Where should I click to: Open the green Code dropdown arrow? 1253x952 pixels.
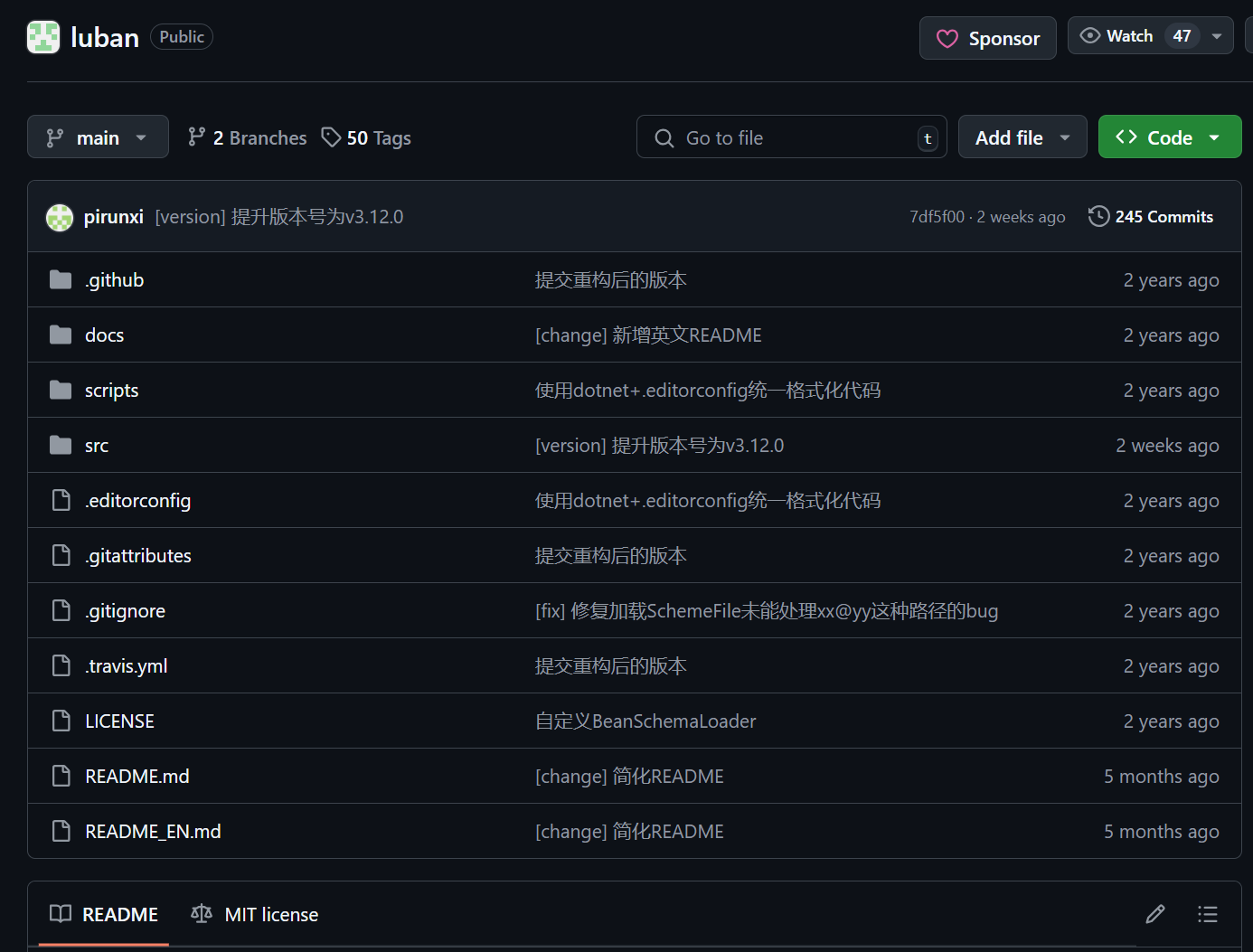point(1214,137)
